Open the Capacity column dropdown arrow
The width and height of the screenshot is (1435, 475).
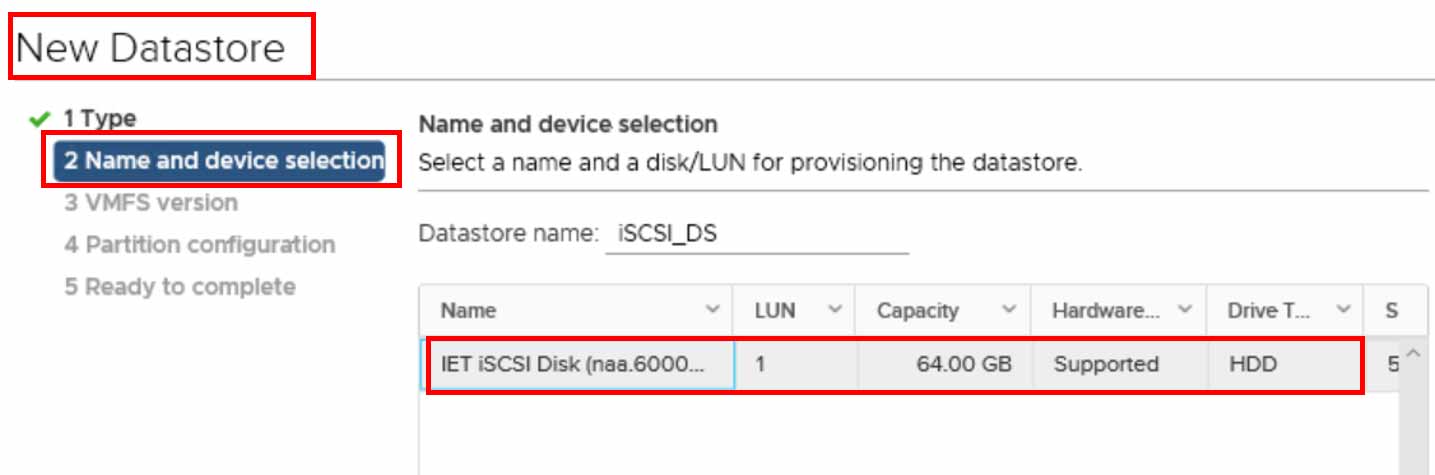[1009, 310]
